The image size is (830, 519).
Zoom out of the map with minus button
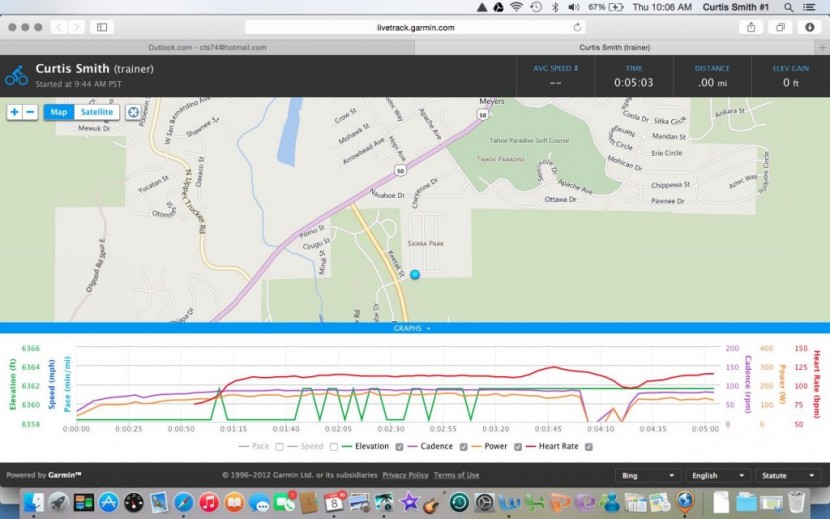coord(30,112)
